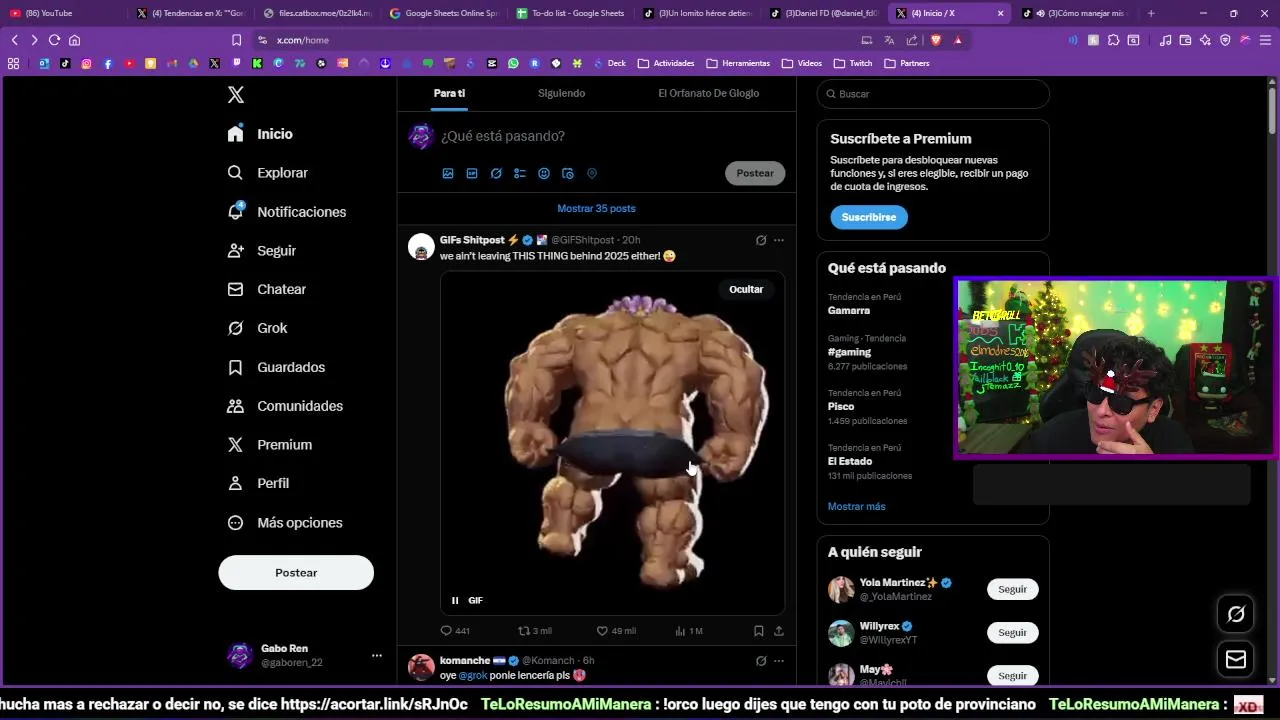Click browser address bar x.com/home

pos(303,40)
